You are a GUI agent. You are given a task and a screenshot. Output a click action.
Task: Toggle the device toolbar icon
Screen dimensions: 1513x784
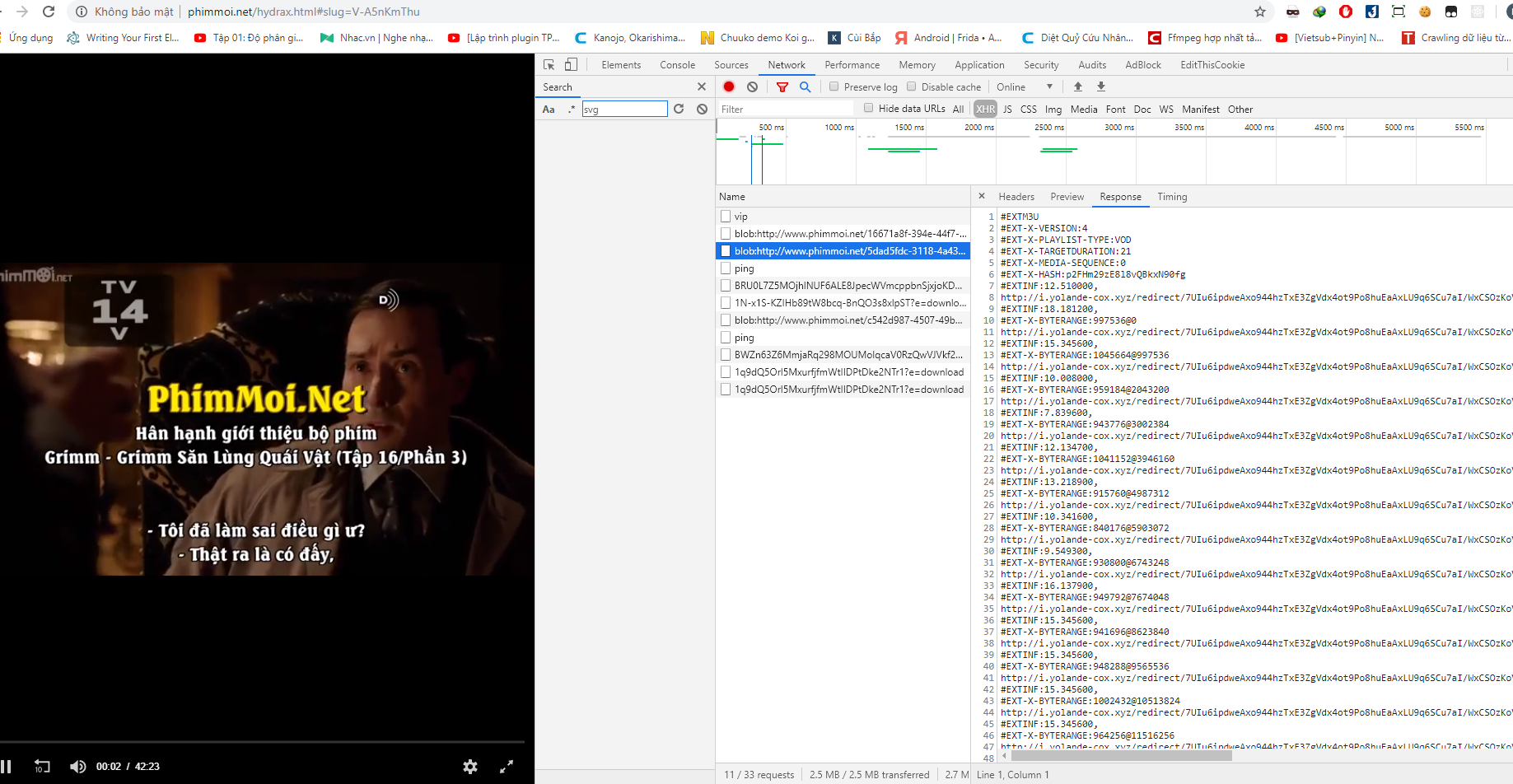point(571,64)
